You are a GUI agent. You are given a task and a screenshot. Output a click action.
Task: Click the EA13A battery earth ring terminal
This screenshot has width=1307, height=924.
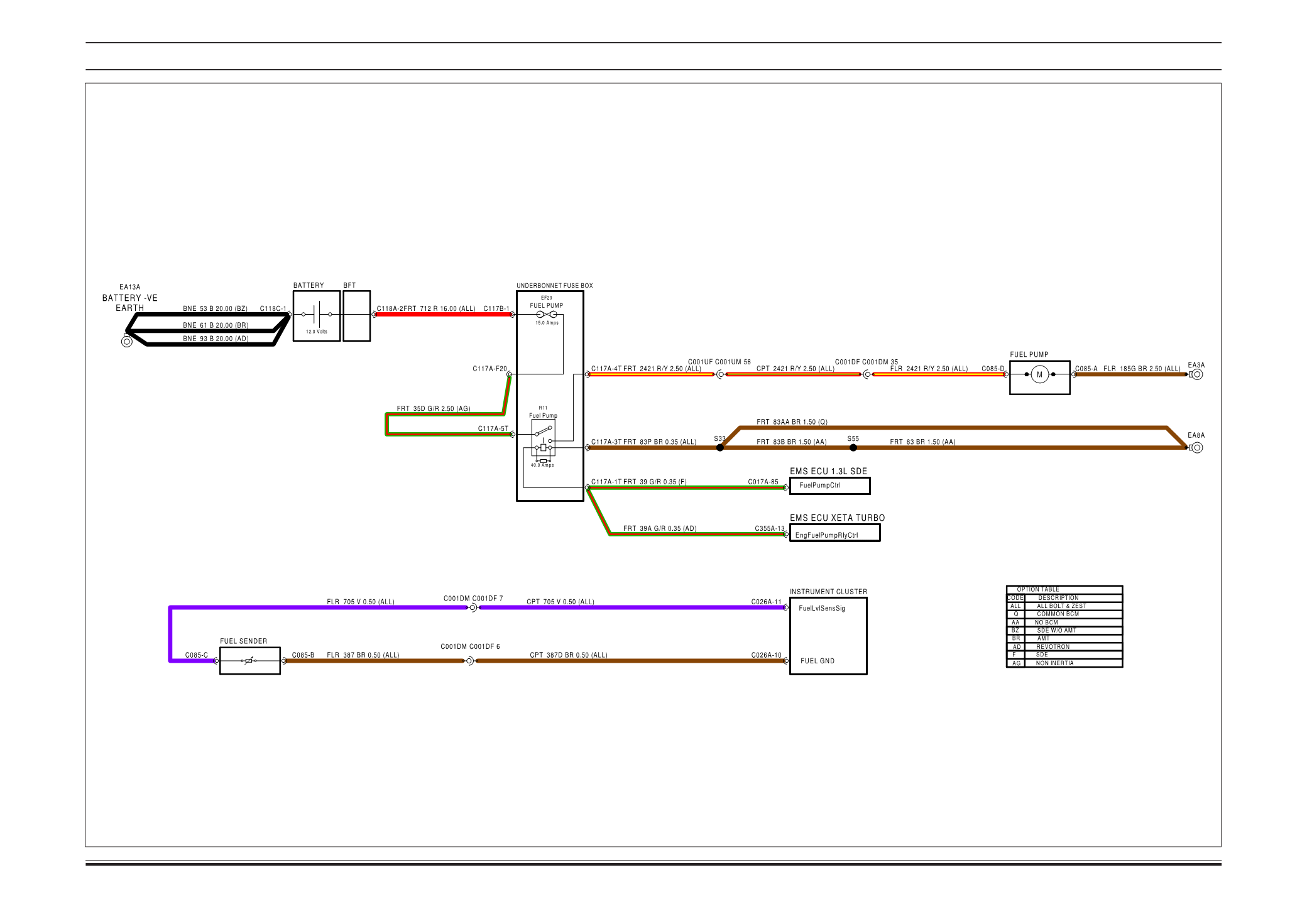click(127, 342)
